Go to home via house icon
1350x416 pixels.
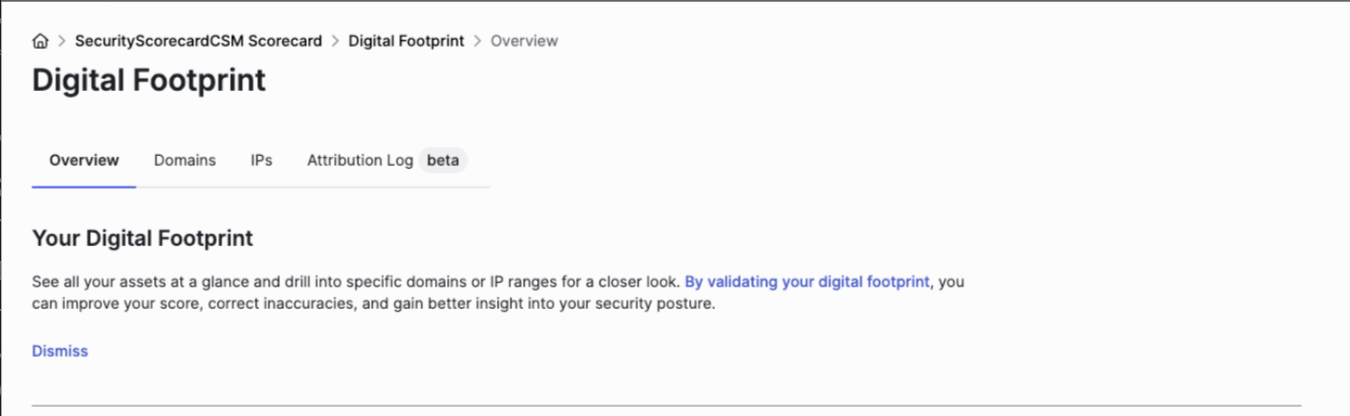40,41
